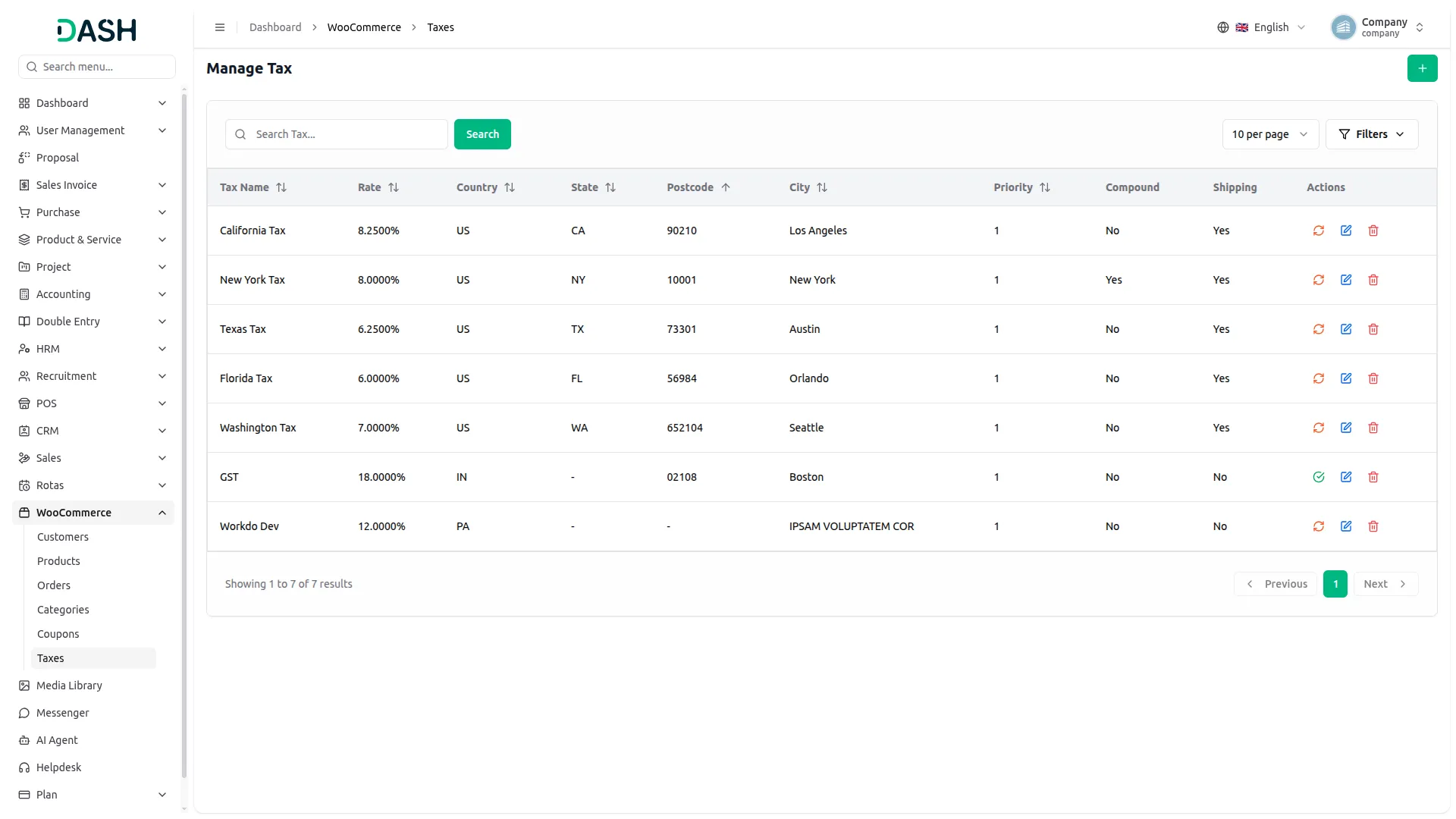
Task: Click the Search menu input field
Action: (x=97, y=67)
